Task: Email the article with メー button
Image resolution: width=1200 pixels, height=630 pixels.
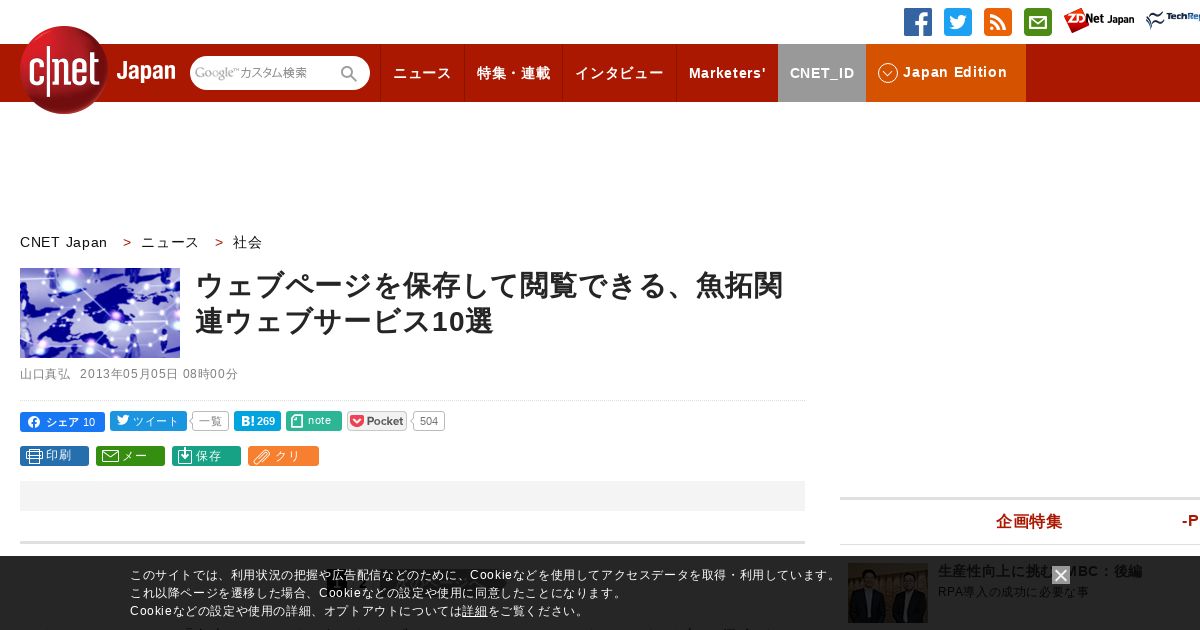Action: [x=130, y=456]
